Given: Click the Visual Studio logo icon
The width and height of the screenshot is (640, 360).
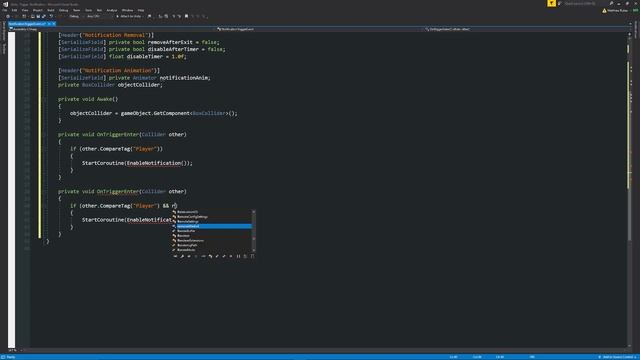Looking at the screenshot, I should click(5, 4).
